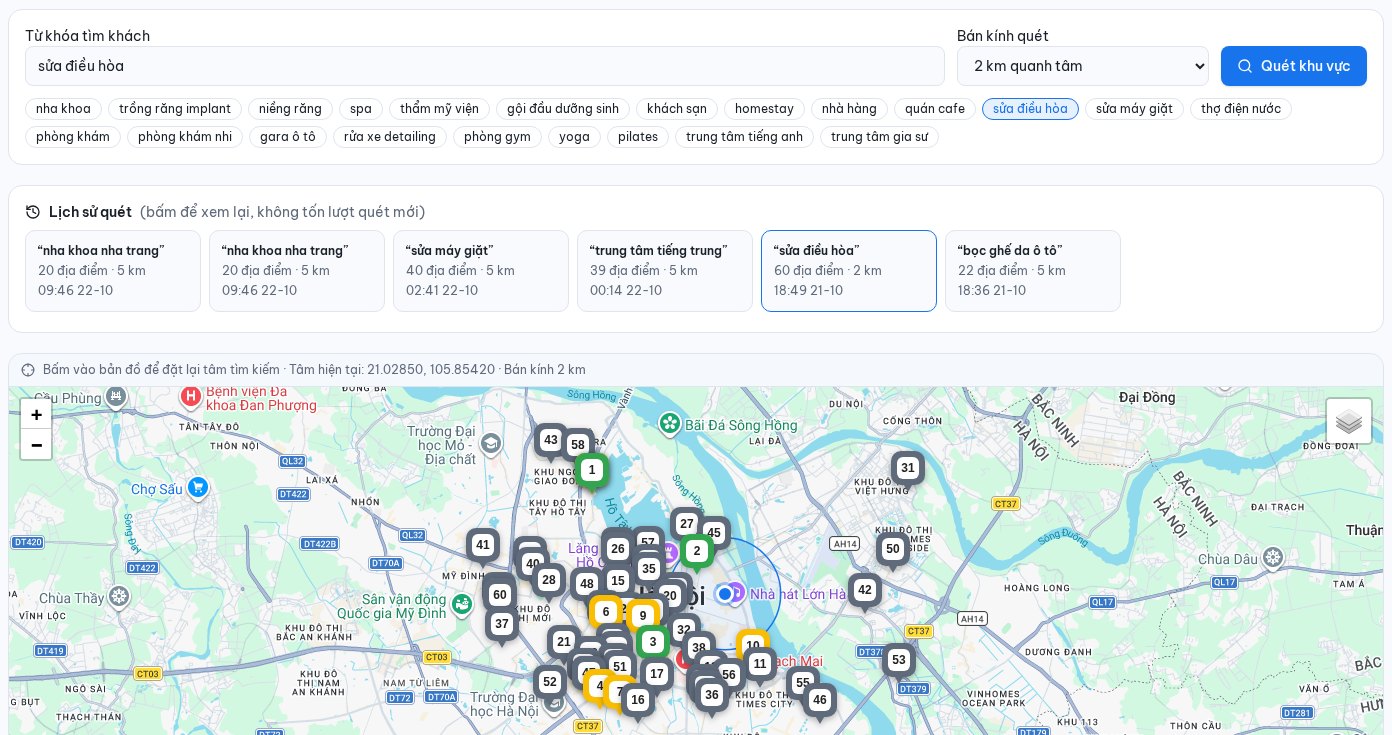Select the trồng răng implant chip
The height and width of the screenshot is (735, 1392).
[x=175, y=109]
